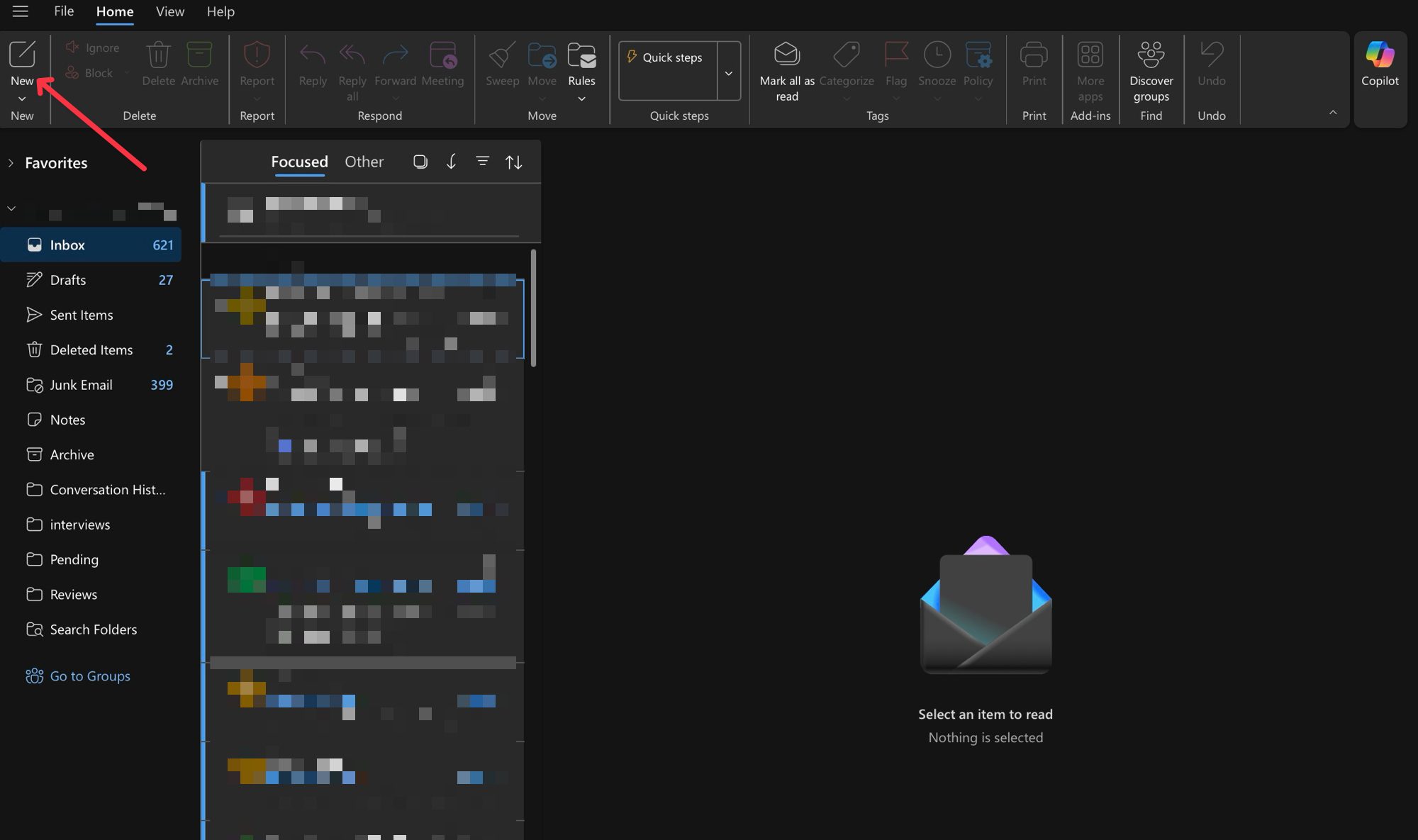Image resolution: width=1418 pixels, height=840 pixels.
Task: Toggle the select all messages checkbox
Action: pyautogui.click(x=420, y=162)
